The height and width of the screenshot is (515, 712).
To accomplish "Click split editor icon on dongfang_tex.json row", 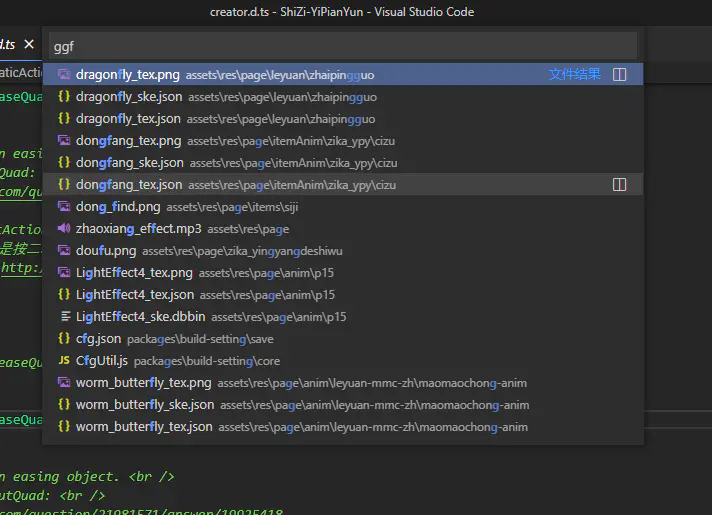I will 619,185.
